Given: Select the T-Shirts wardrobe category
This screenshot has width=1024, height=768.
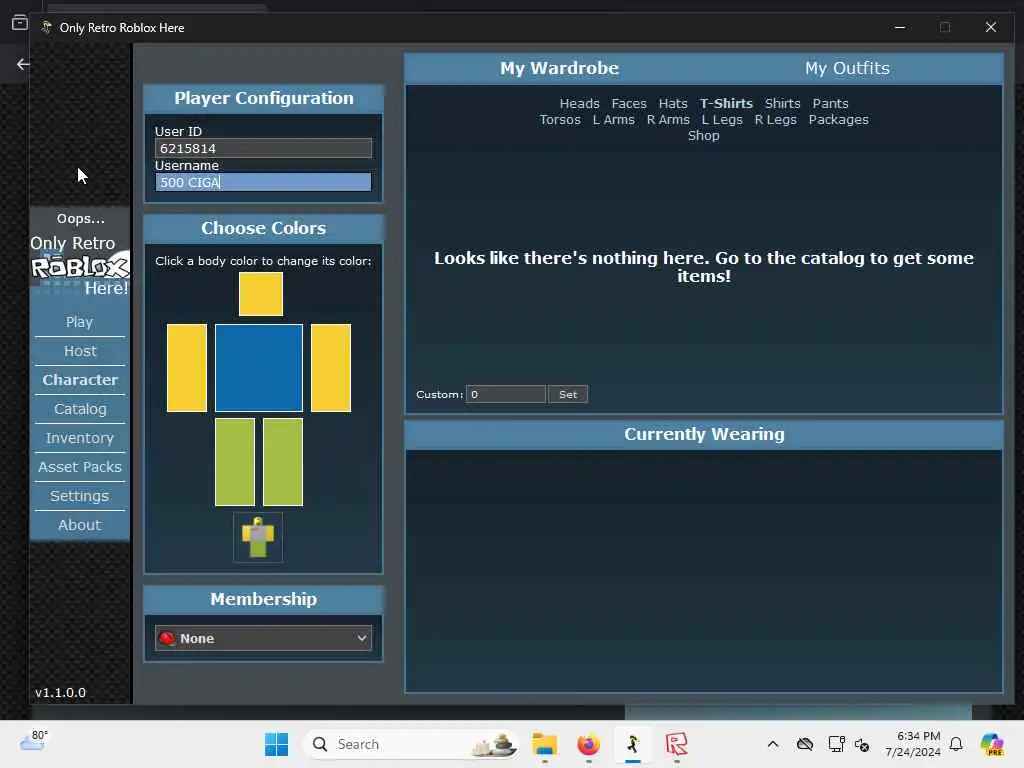Looking at the screenshot, I should pyautogui.click(x=726, y=103).
